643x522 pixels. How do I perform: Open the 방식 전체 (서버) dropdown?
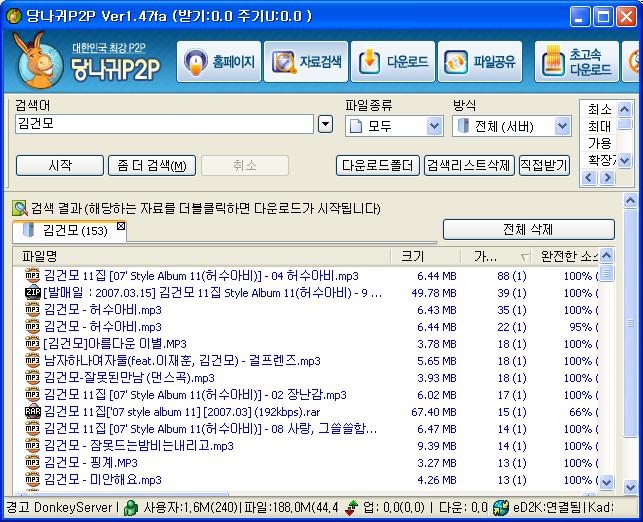(563, 126)
